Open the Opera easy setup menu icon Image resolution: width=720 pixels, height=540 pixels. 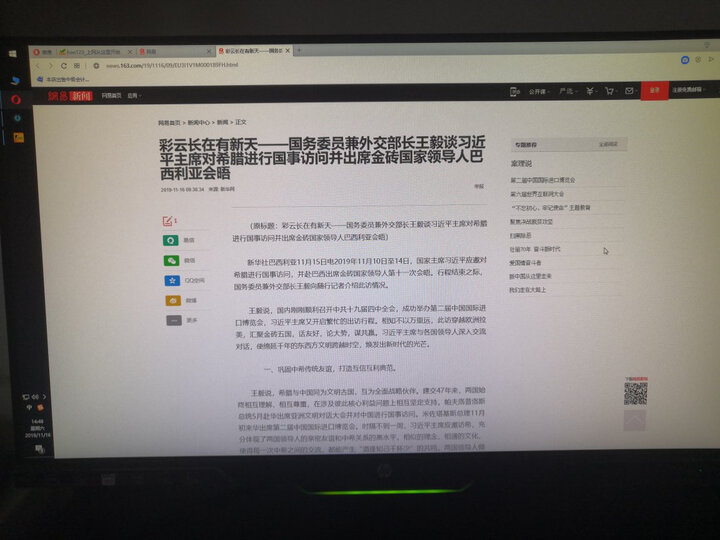click(707, 45)
